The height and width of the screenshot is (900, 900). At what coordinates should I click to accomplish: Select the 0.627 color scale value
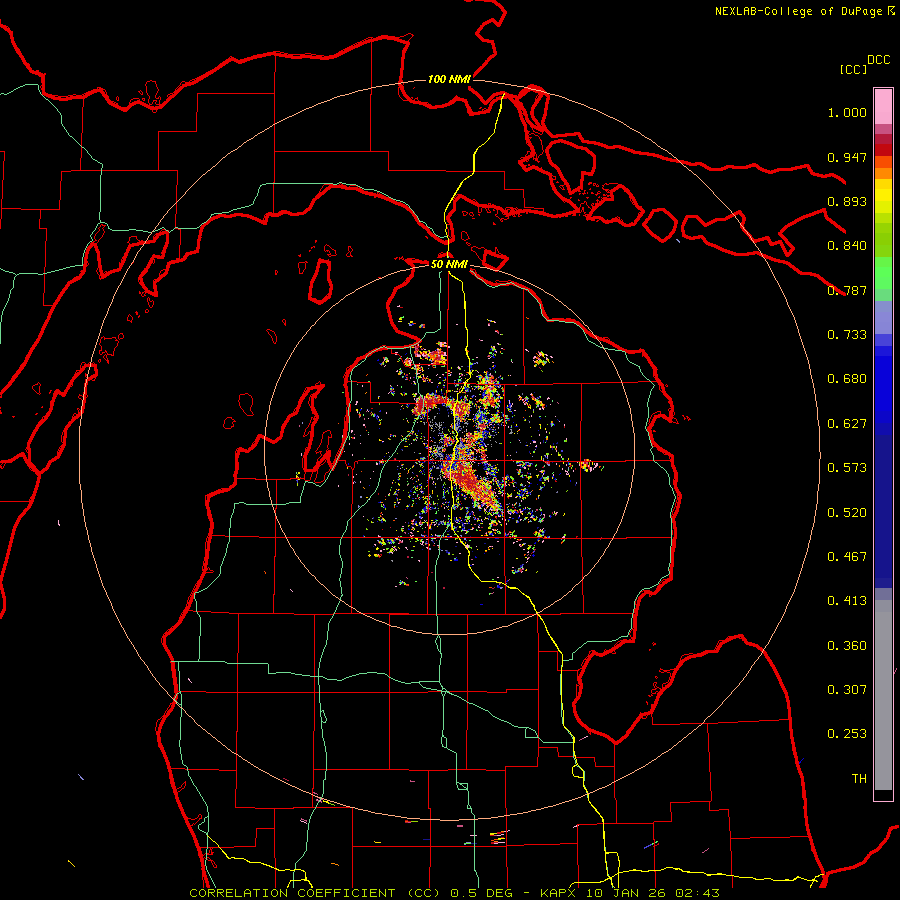click(847, 424)
